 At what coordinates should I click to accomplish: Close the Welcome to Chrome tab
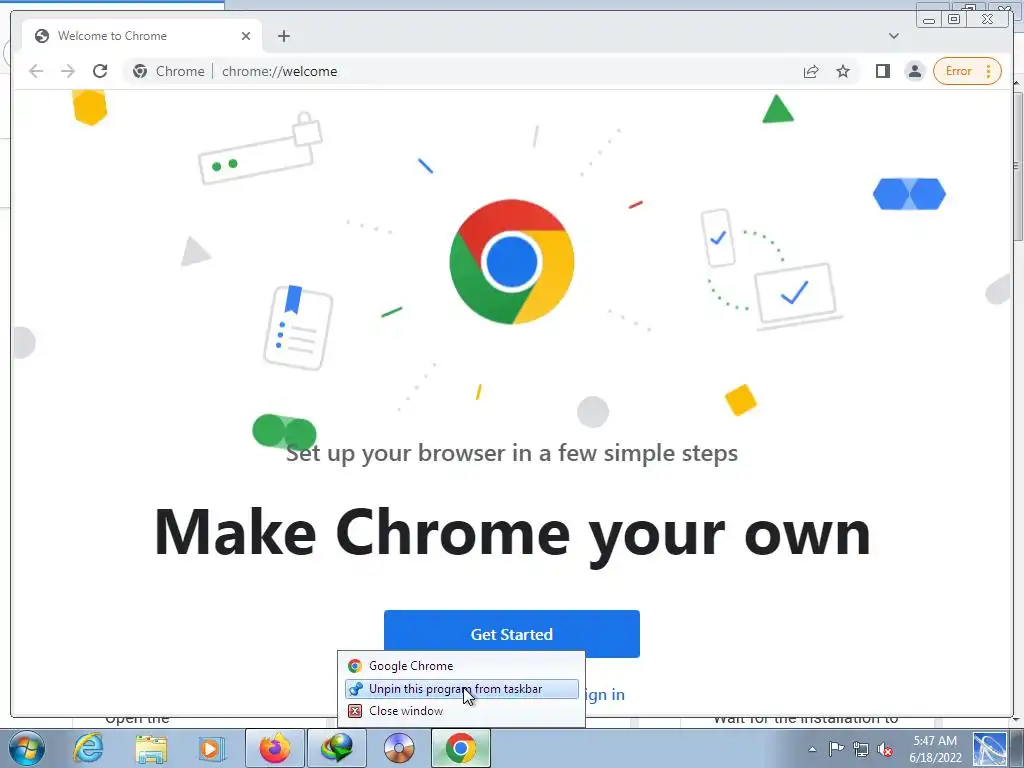[246, 36]
